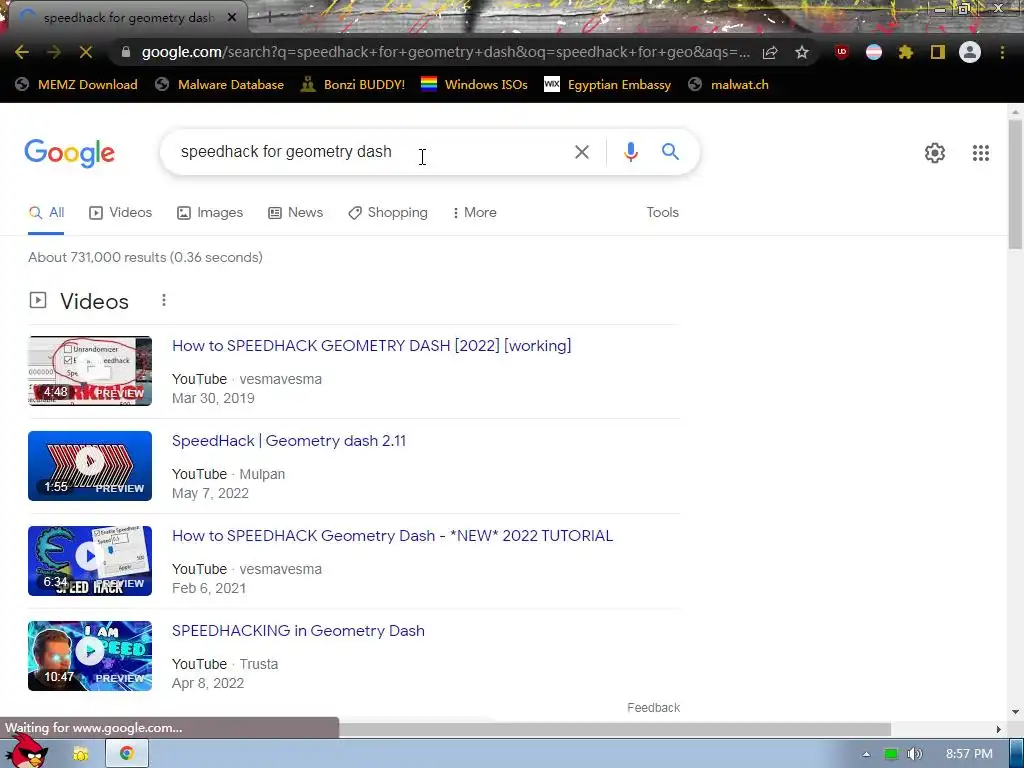Open a new browser tab
The image size is (1024, 768).
point(269,18)
